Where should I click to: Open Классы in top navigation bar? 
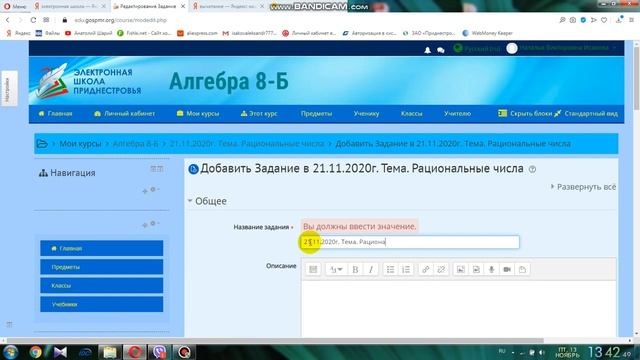[x=411, y=113]
